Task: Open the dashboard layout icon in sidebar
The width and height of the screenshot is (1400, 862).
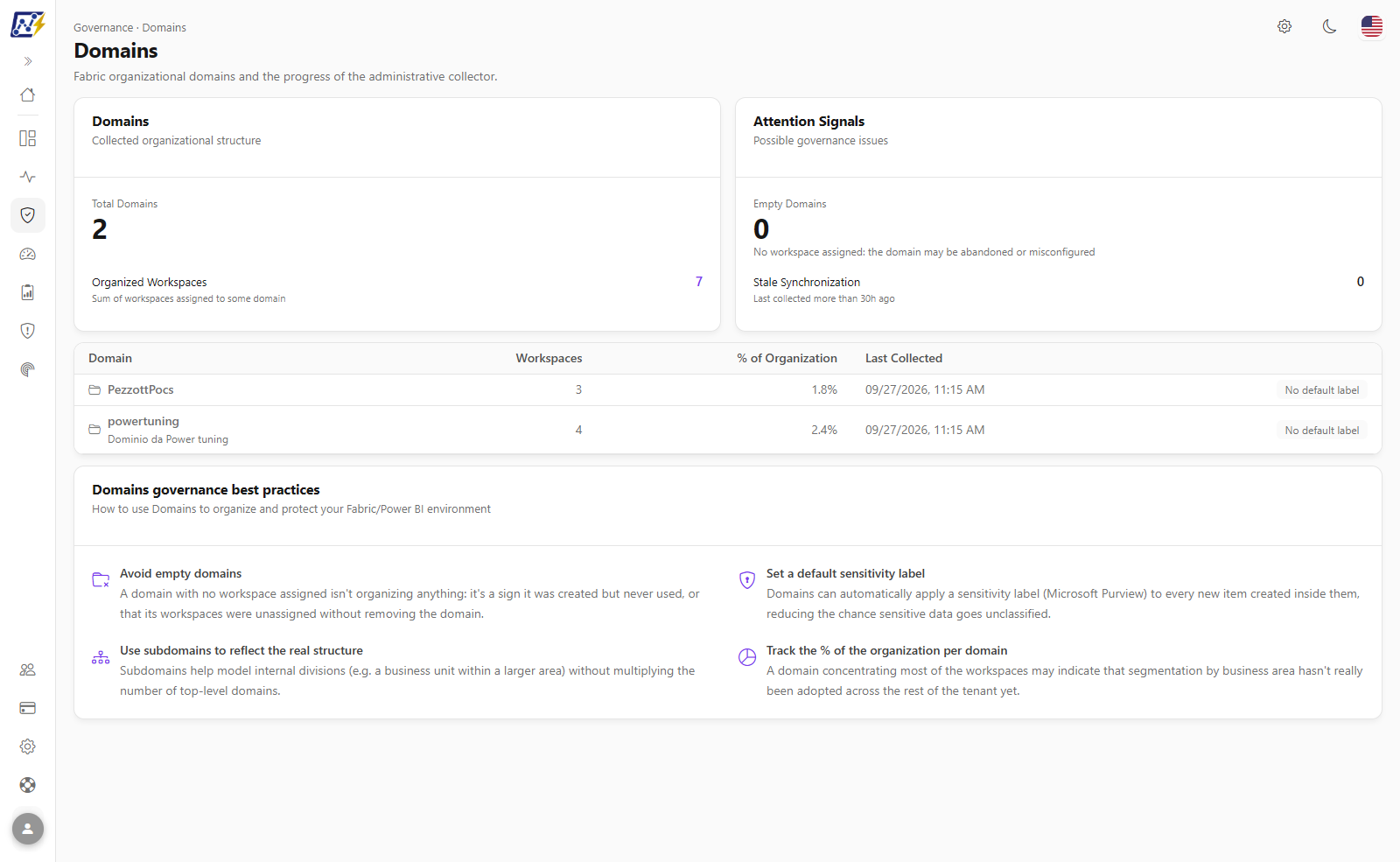Action: 28,138
